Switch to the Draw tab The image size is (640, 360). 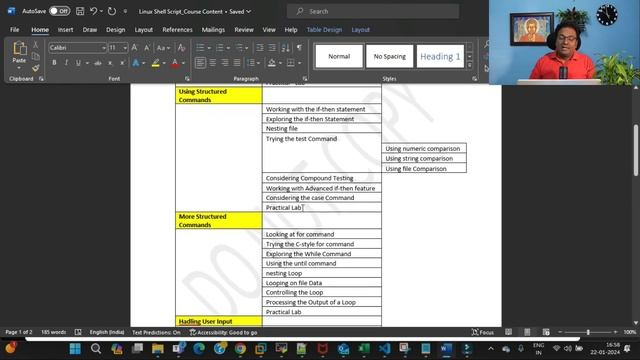tap(90, 30)
